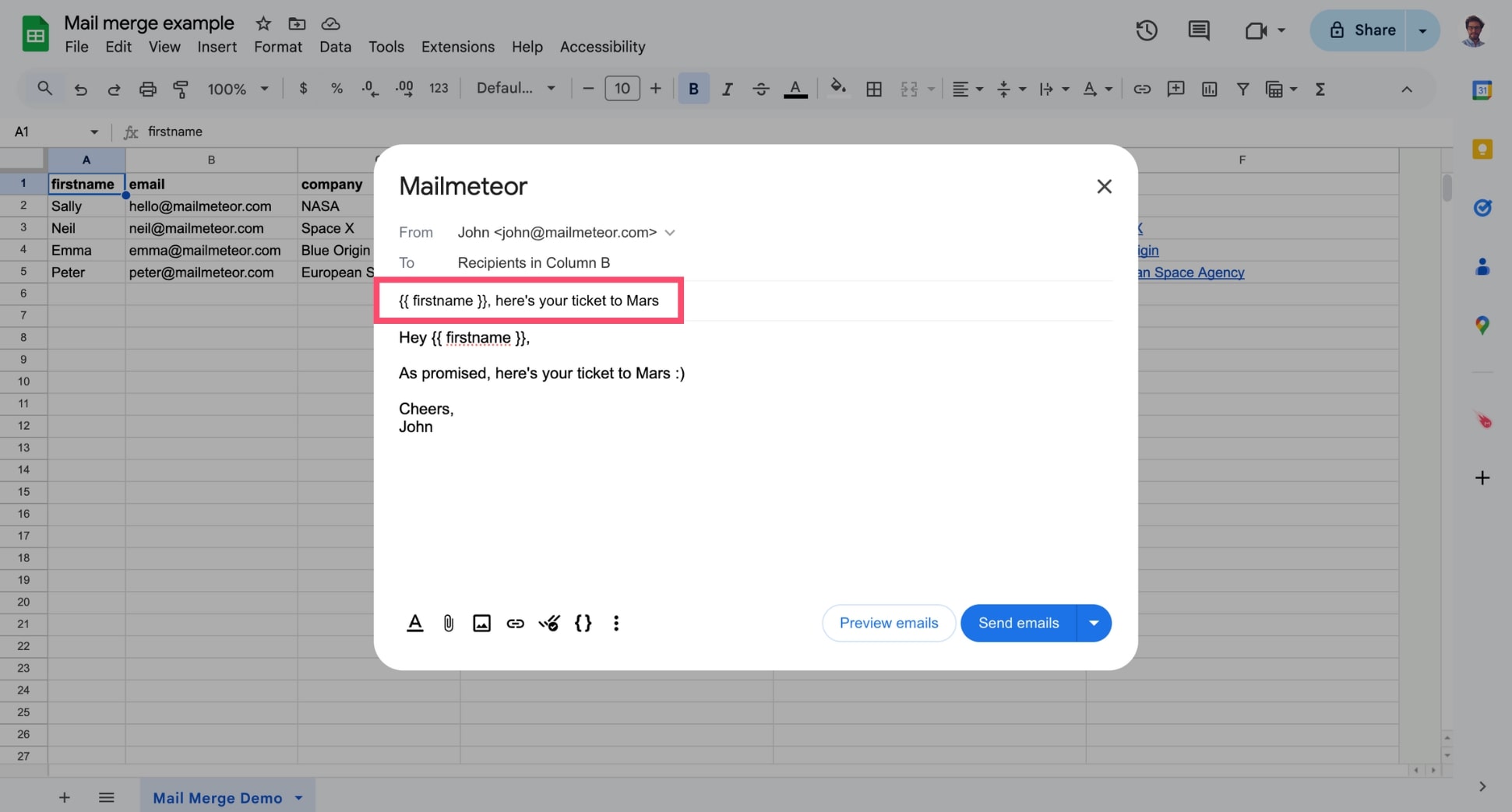Image resolution: width=1512 pixels, height=812 pixels.
Task: Click the tracking checkmark icon in Mailmeteor
Action: [x=549, y=623]
